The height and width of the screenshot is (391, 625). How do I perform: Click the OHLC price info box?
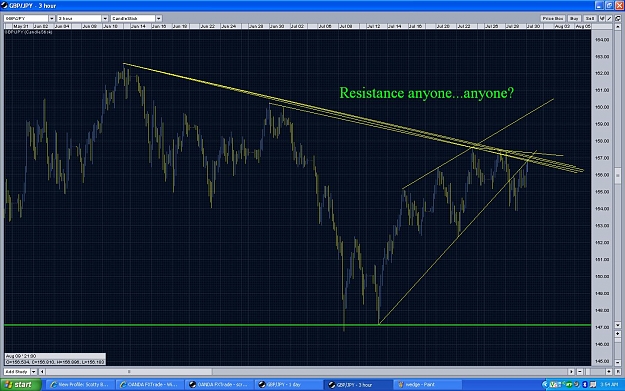(x=55, y=359)
